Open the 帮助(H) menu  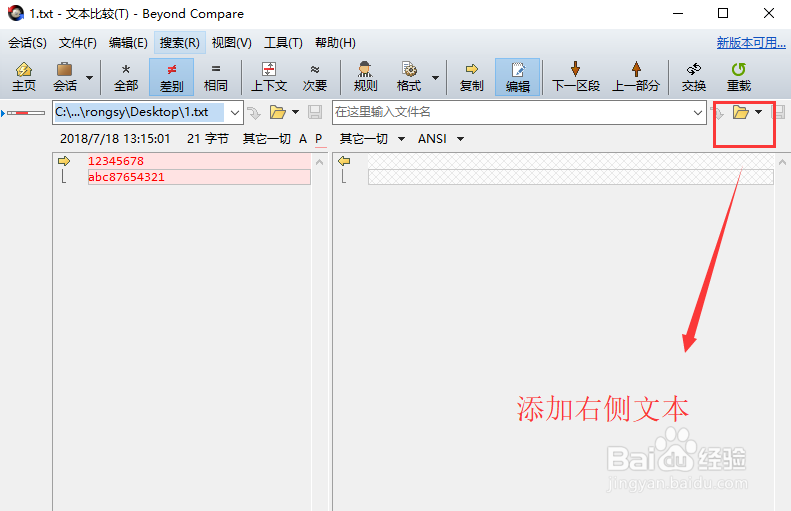(x=335, y=43)
